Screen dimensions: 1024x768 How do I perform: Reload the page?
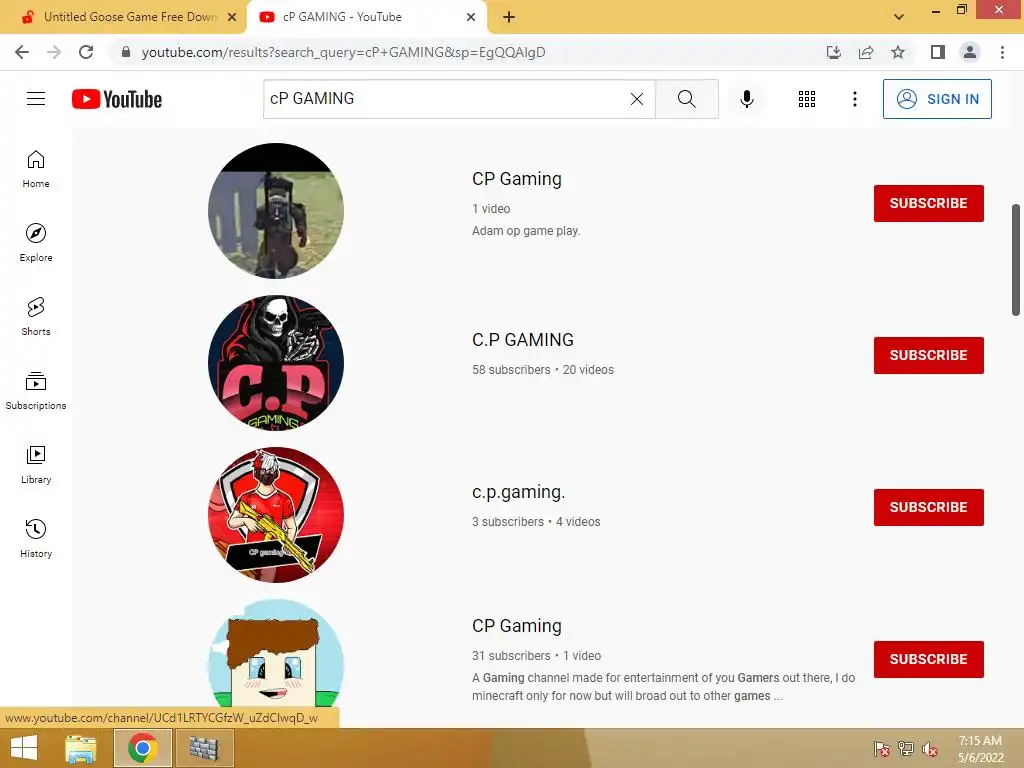86,52
